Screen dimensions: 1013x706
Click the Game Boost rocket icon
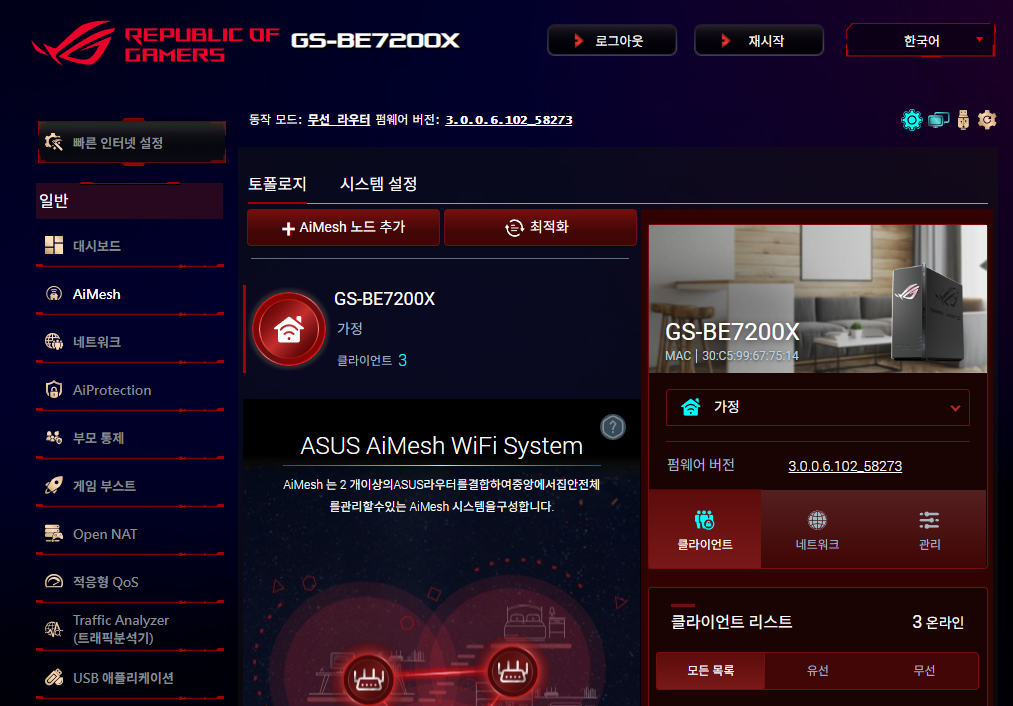pos(54,485)
